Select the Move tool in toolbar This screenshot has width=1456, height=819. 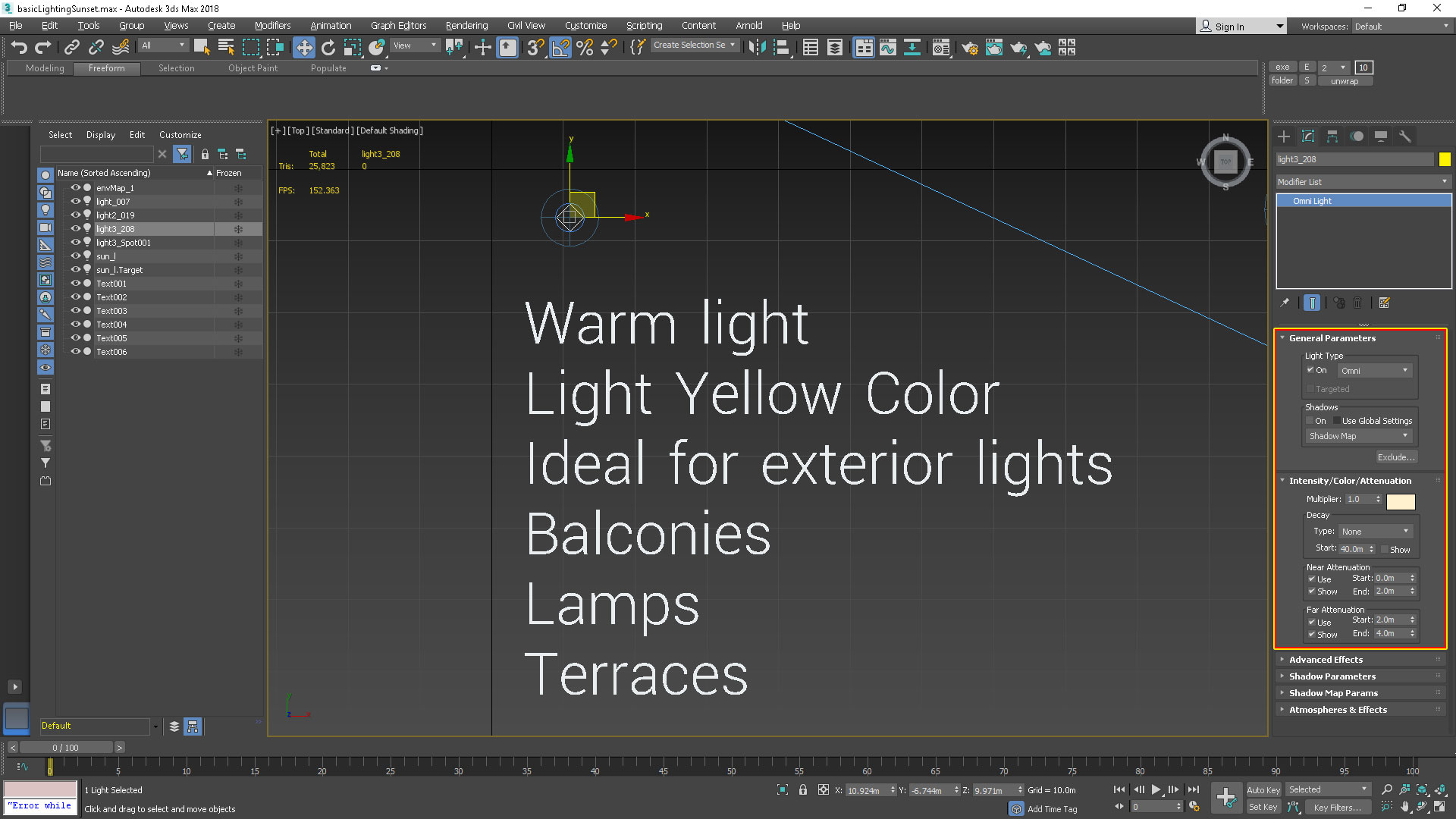click(304, 48)
